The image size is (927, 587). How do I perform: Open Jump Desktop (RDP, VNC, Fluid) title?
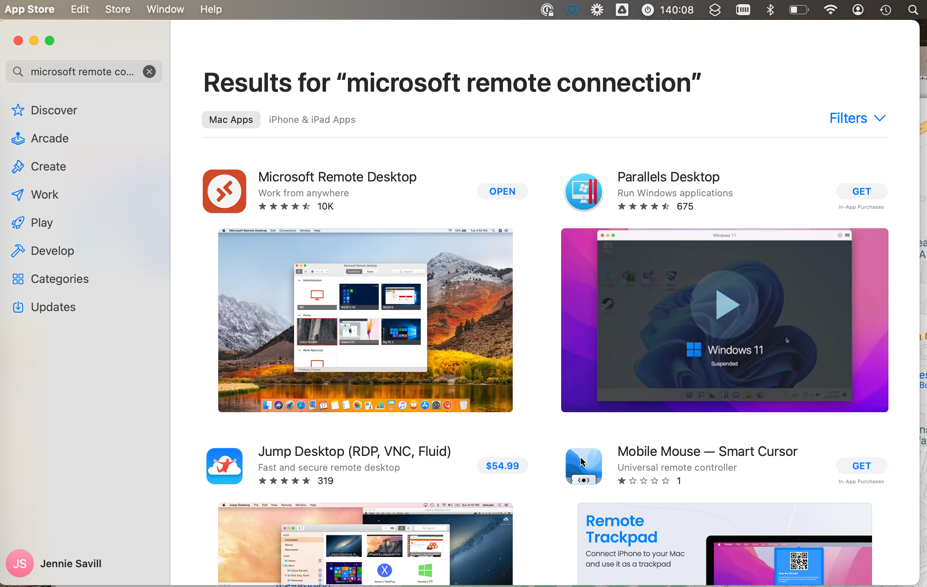click(x=355, y=452)
